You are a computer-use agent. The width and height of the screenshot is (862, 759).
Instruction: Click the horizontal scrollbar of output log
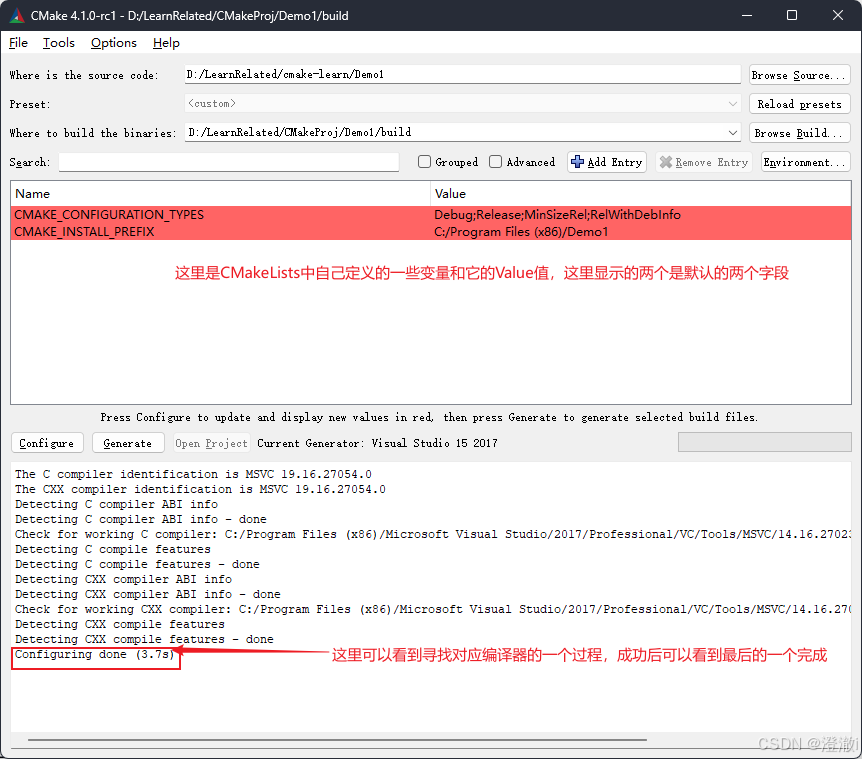[338, 740]
